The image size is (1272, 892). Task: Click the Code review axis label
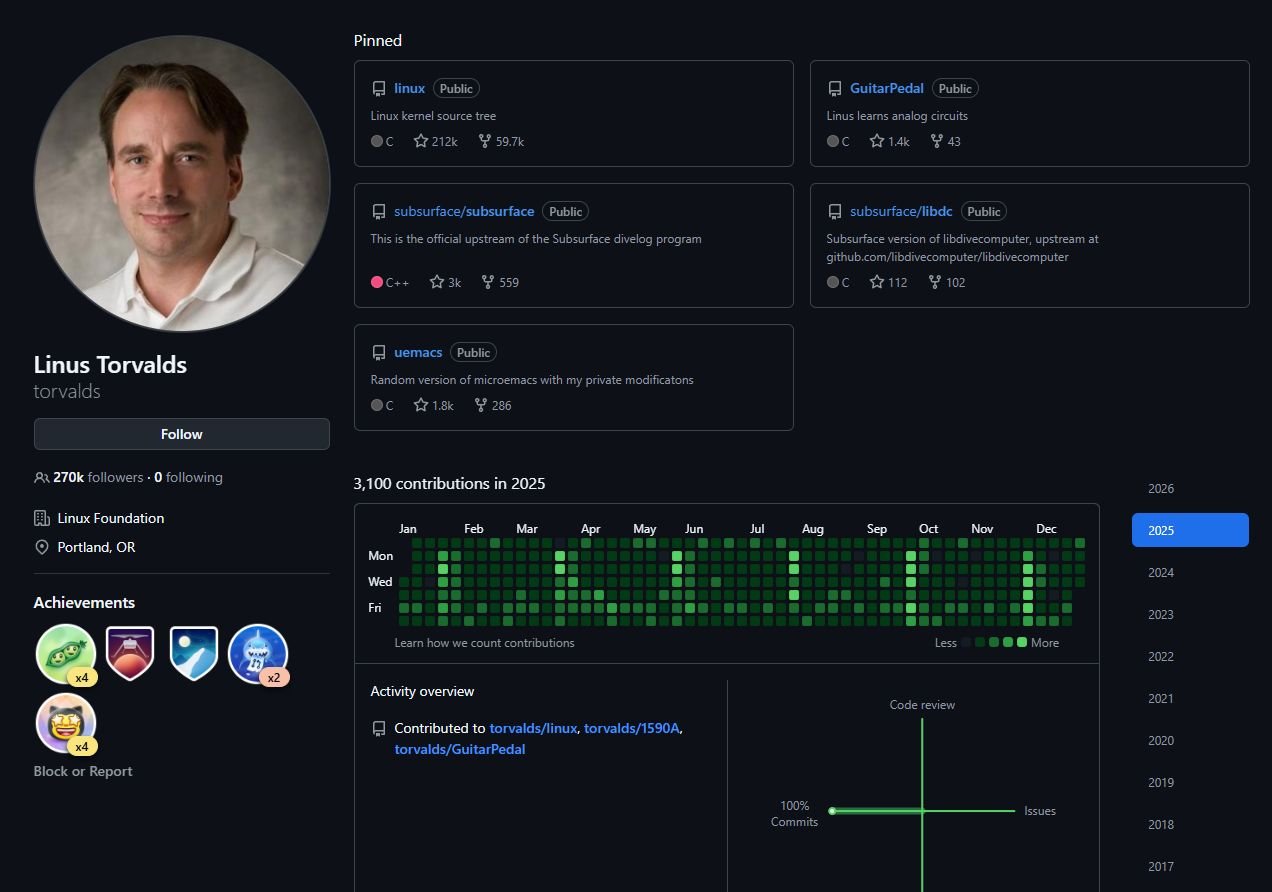[922, 705]
